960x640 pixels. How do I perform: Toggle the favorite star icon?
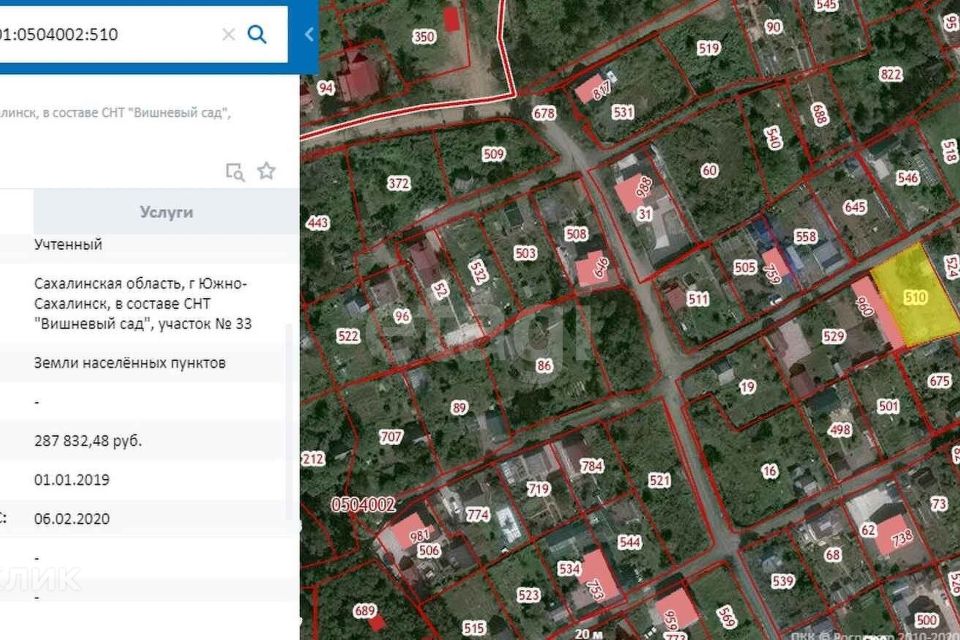coord(266,171)
